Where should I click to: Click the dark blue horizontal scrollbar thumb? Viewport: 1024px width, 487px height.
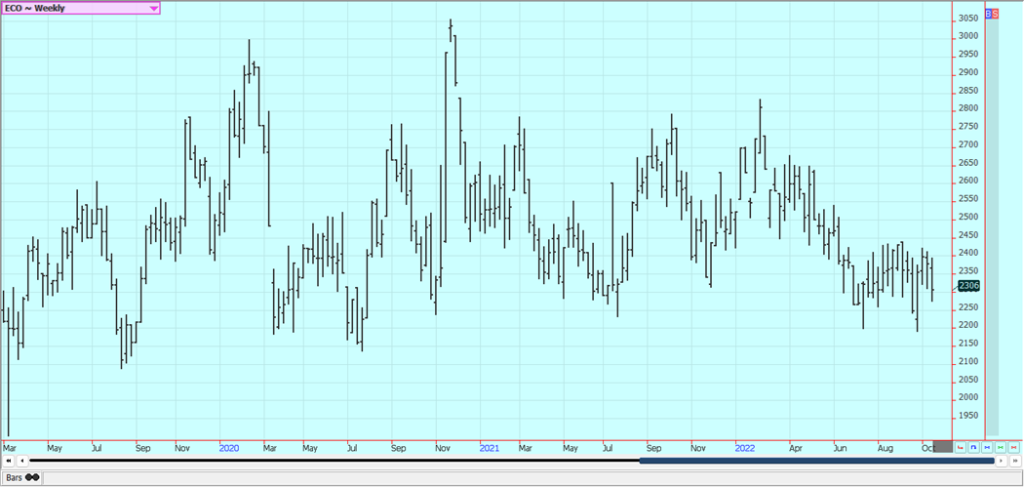[816, 461]
